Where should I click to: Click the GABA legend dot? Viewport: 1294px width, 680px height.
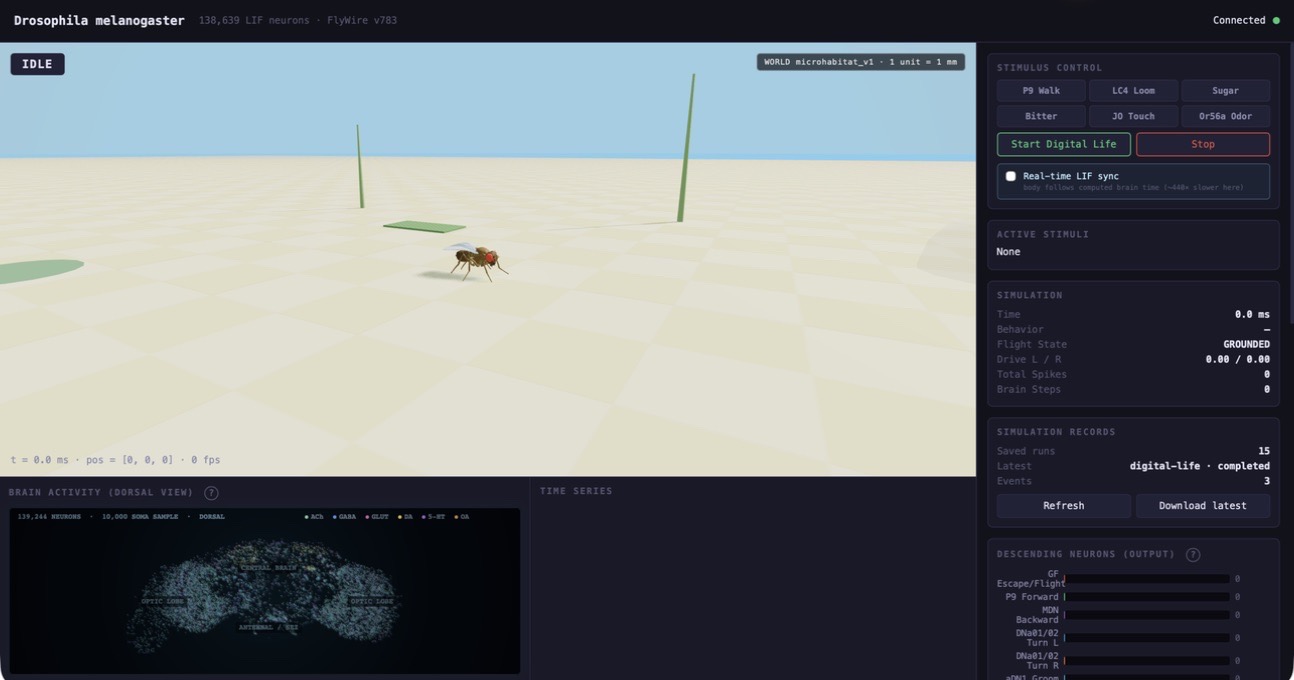335,517
